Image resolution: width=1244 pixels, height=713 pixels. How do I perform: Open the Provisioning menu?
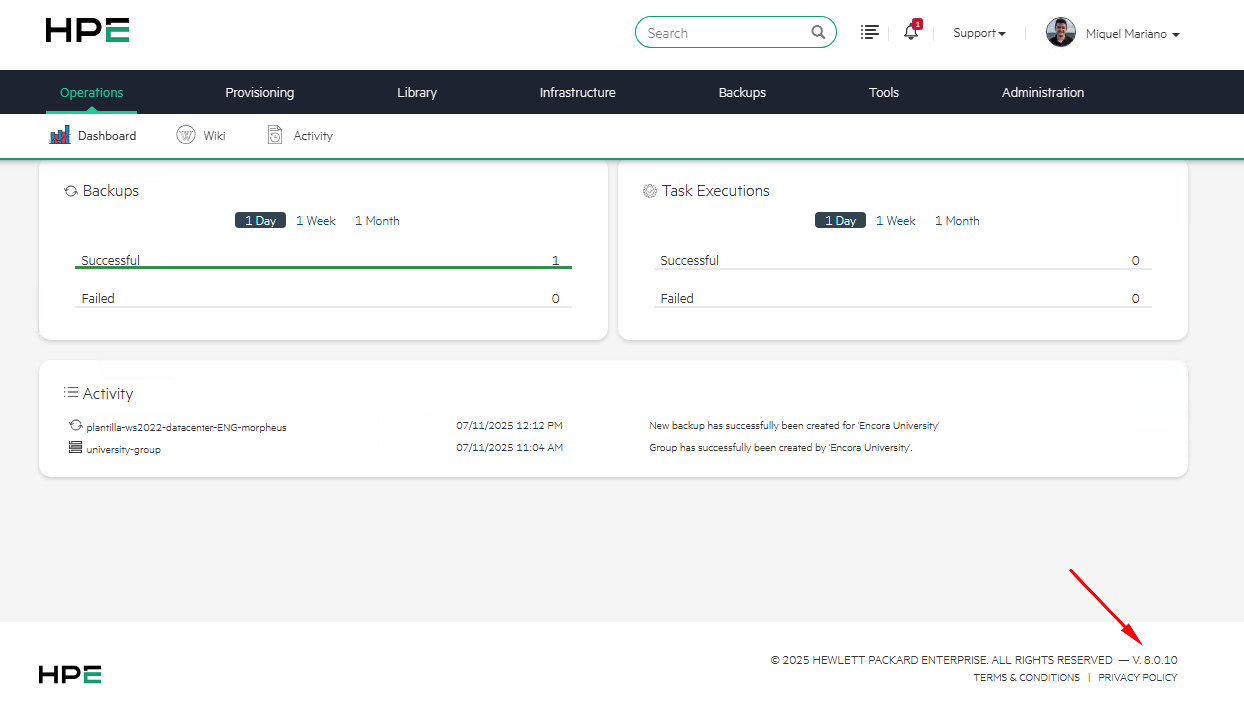(259, 93)
